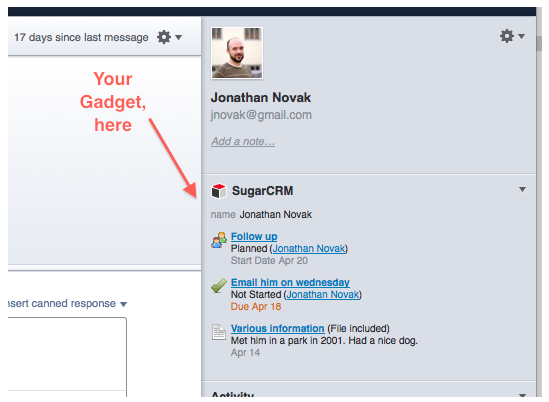Open the Various information note link

pos(278,328)
